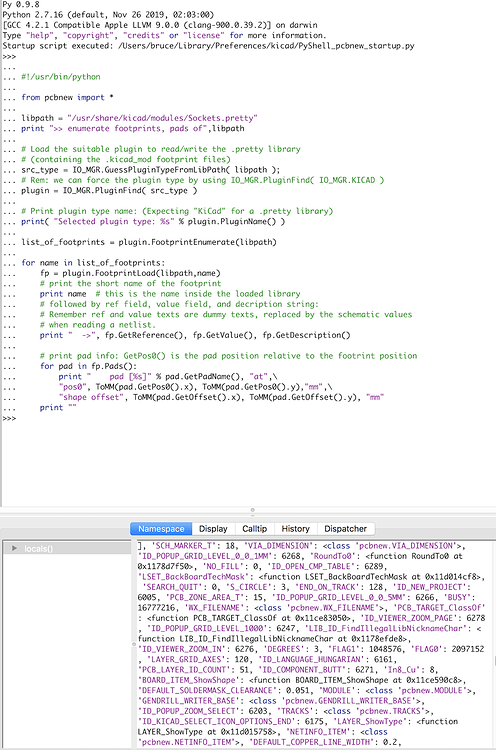Place cursor at the final >>> prompt
The width and height of the screenshot is (496, 750).
9,418
